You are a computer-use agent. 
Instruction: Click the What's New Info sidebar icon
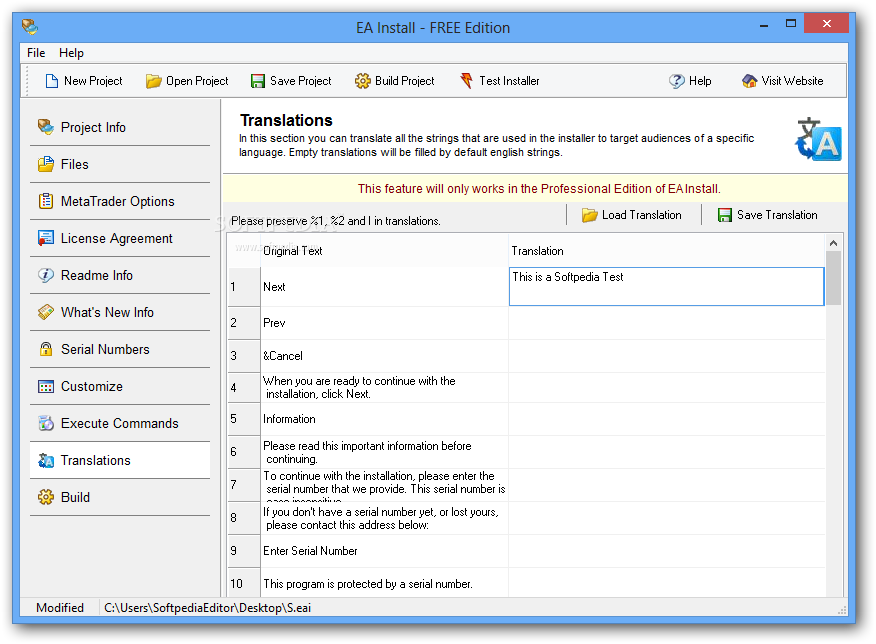(x=46, y=312)
